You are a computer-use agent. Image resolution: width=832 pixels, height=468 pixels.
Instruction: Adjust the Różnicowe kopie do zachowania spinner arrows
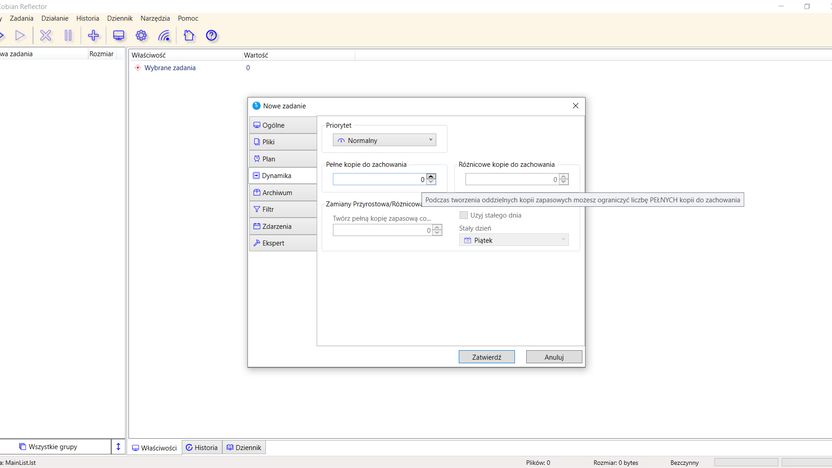tap(564, 179)
